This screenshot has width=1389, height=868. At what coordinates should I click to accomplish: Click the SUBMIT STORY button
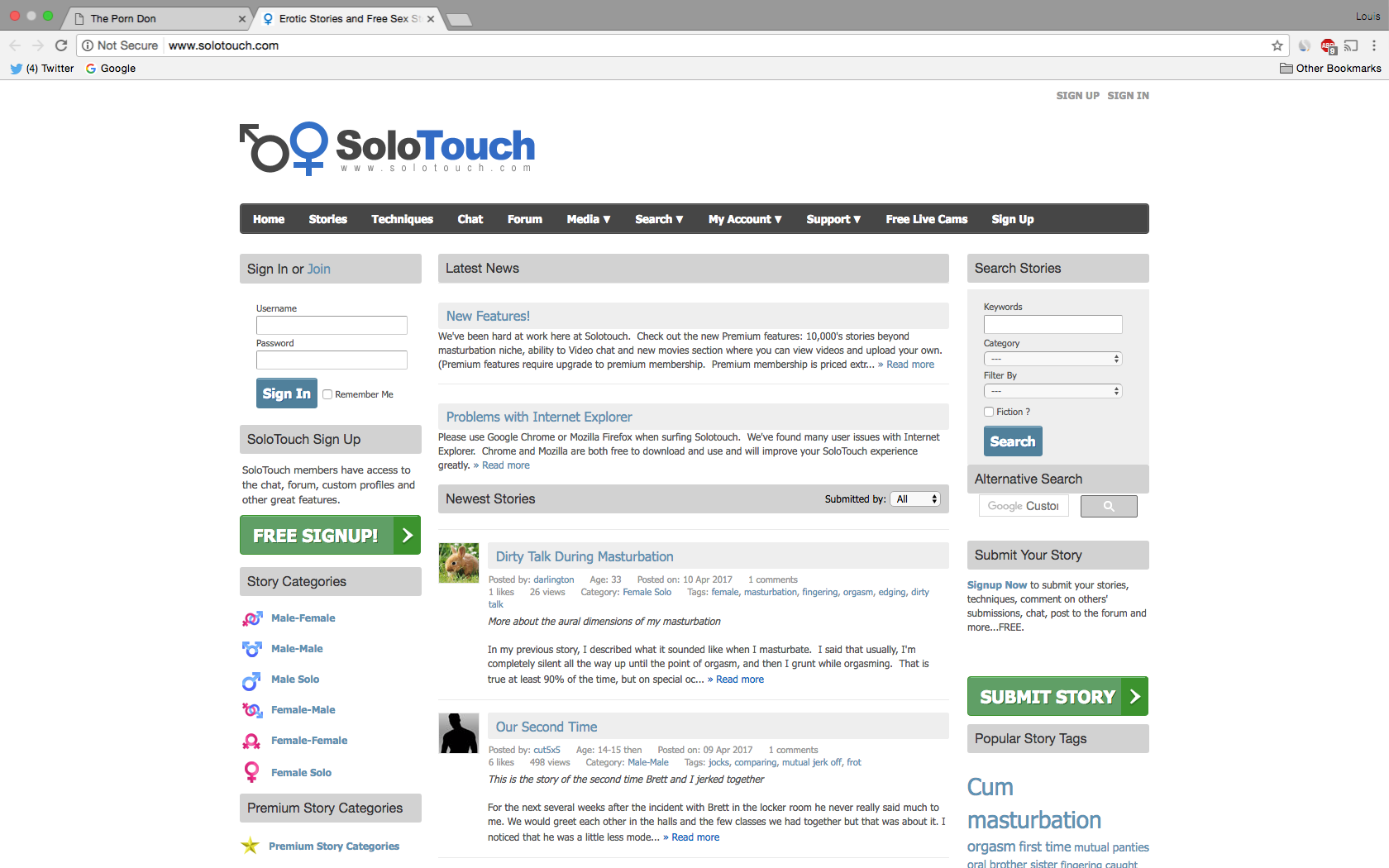1057,696
